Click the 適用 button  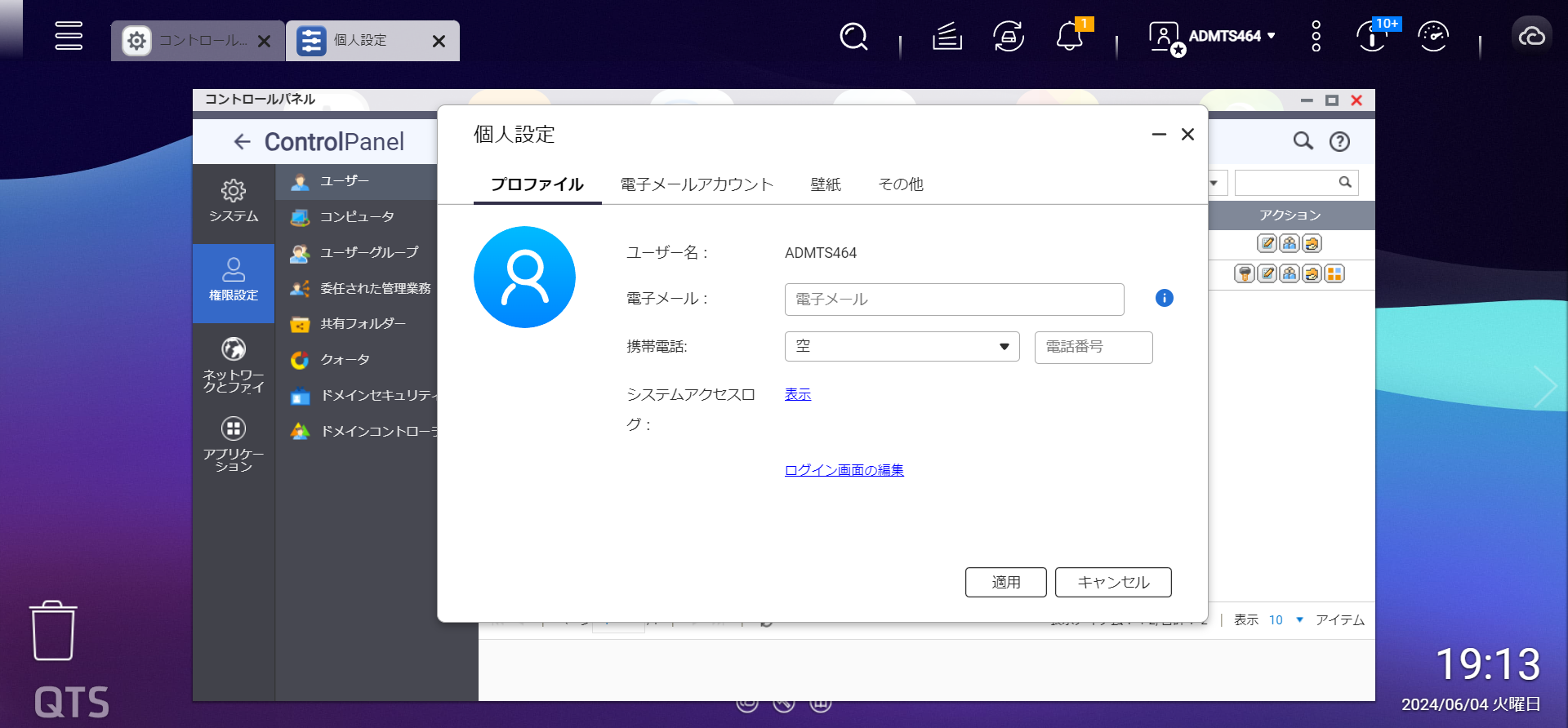pyautogui.click(x=1006, y=582)
